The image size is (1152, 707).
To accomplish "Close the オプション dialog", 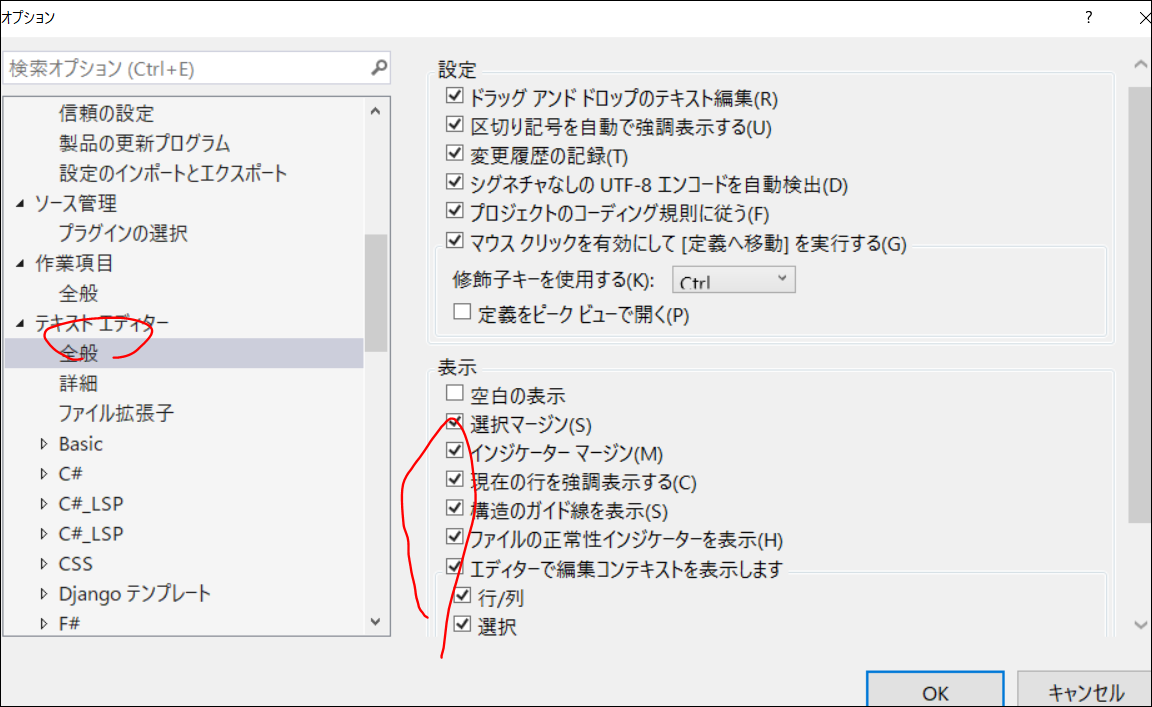I will 1144,18.
